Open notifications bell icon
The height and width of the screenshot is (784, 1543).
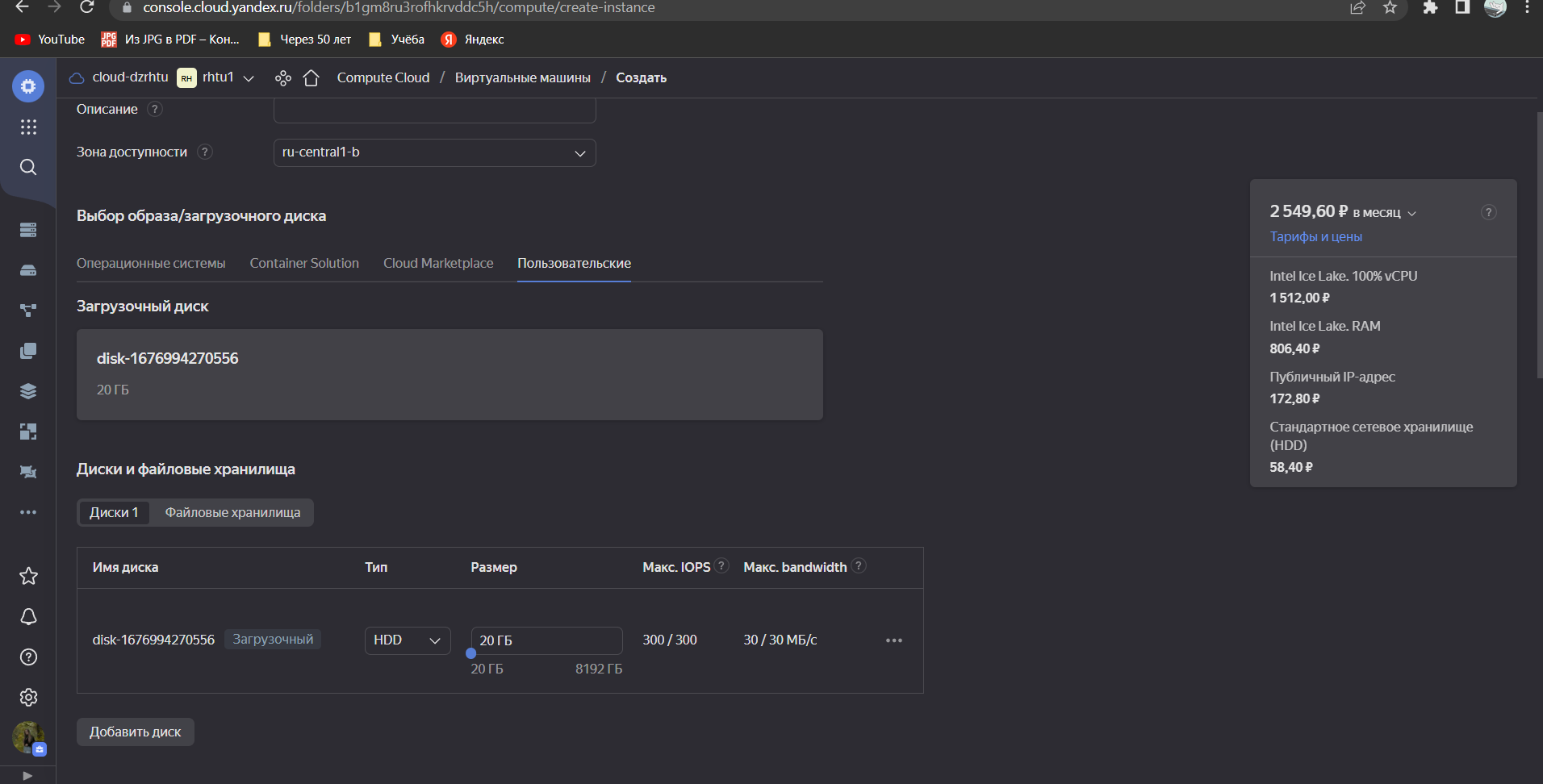(x=28, y=616)
